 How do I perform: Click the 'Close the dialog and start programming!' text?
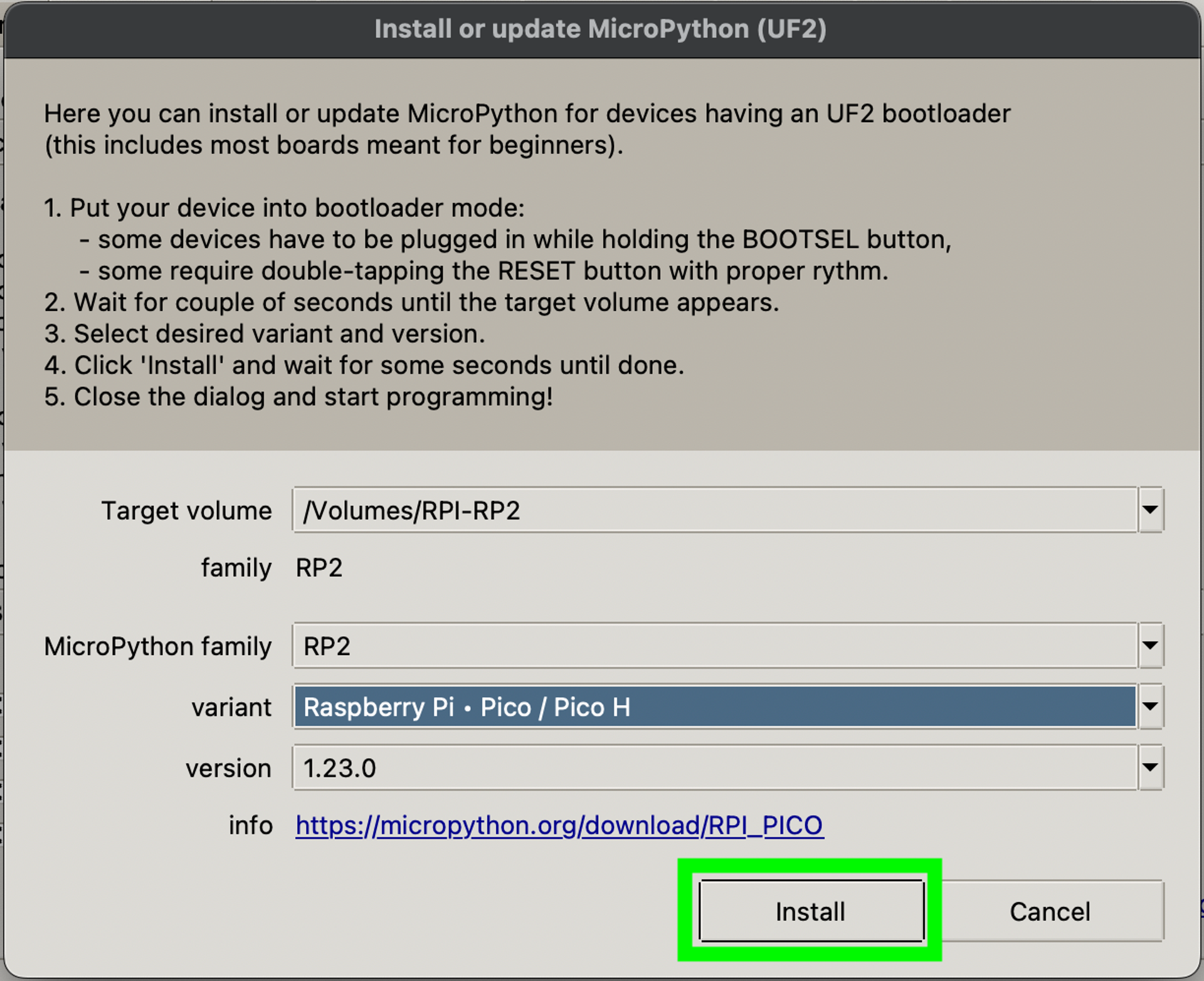(x=298, y=396)
